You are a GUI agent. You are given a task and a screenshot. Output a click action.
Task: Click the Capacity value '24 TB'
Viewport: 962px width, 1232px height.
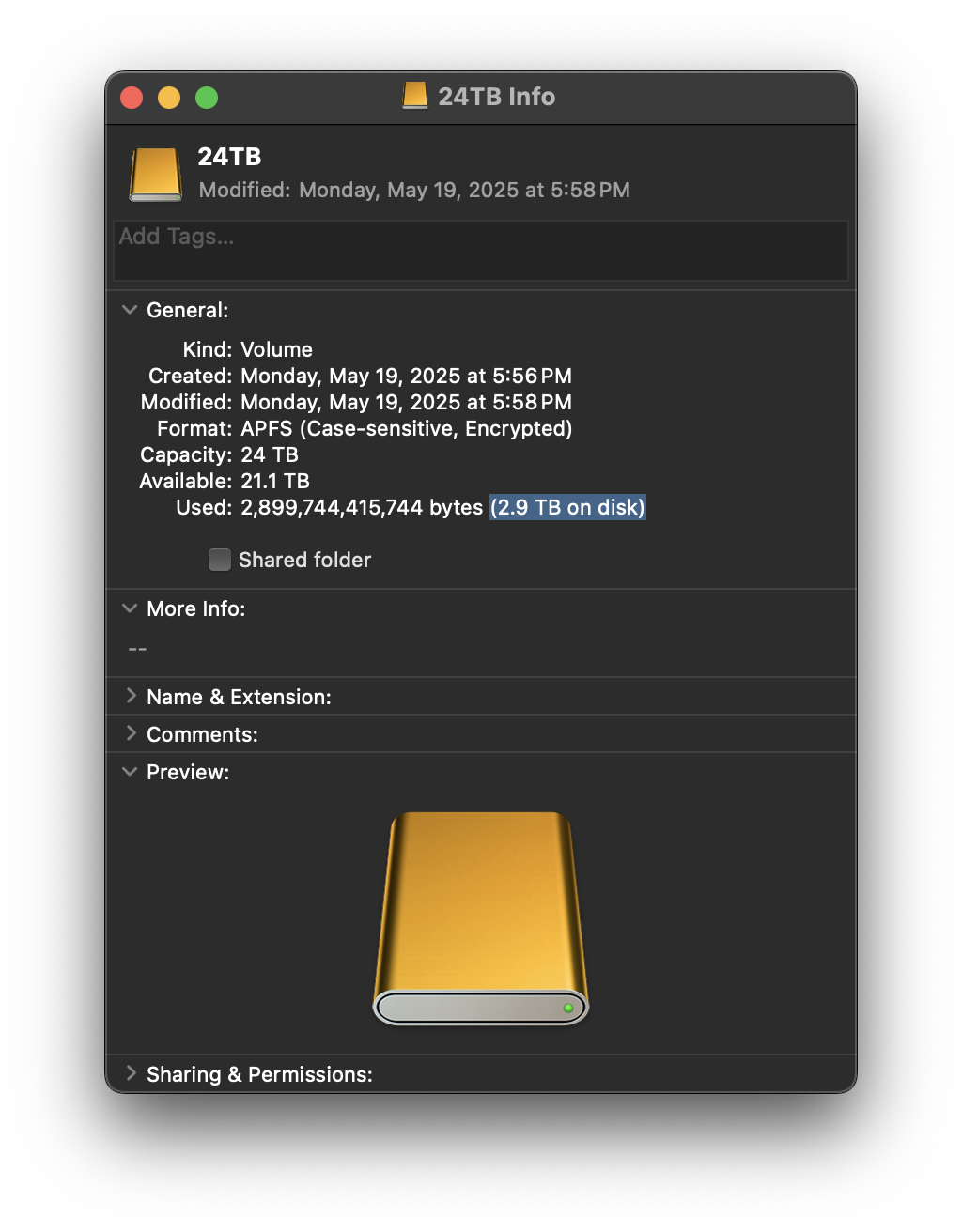270,454
